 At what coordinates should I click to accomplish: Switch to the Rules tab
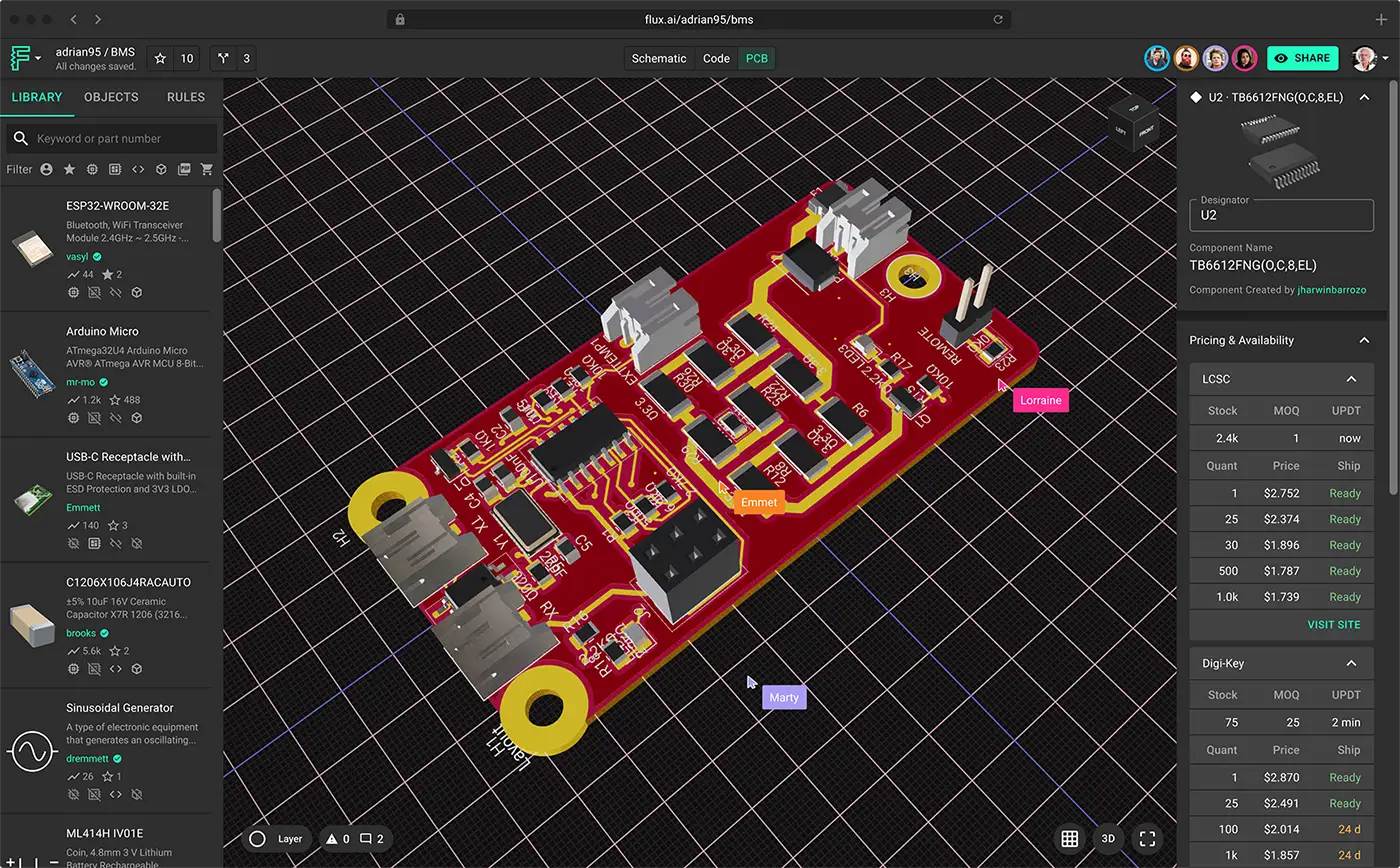coord(185,97)
